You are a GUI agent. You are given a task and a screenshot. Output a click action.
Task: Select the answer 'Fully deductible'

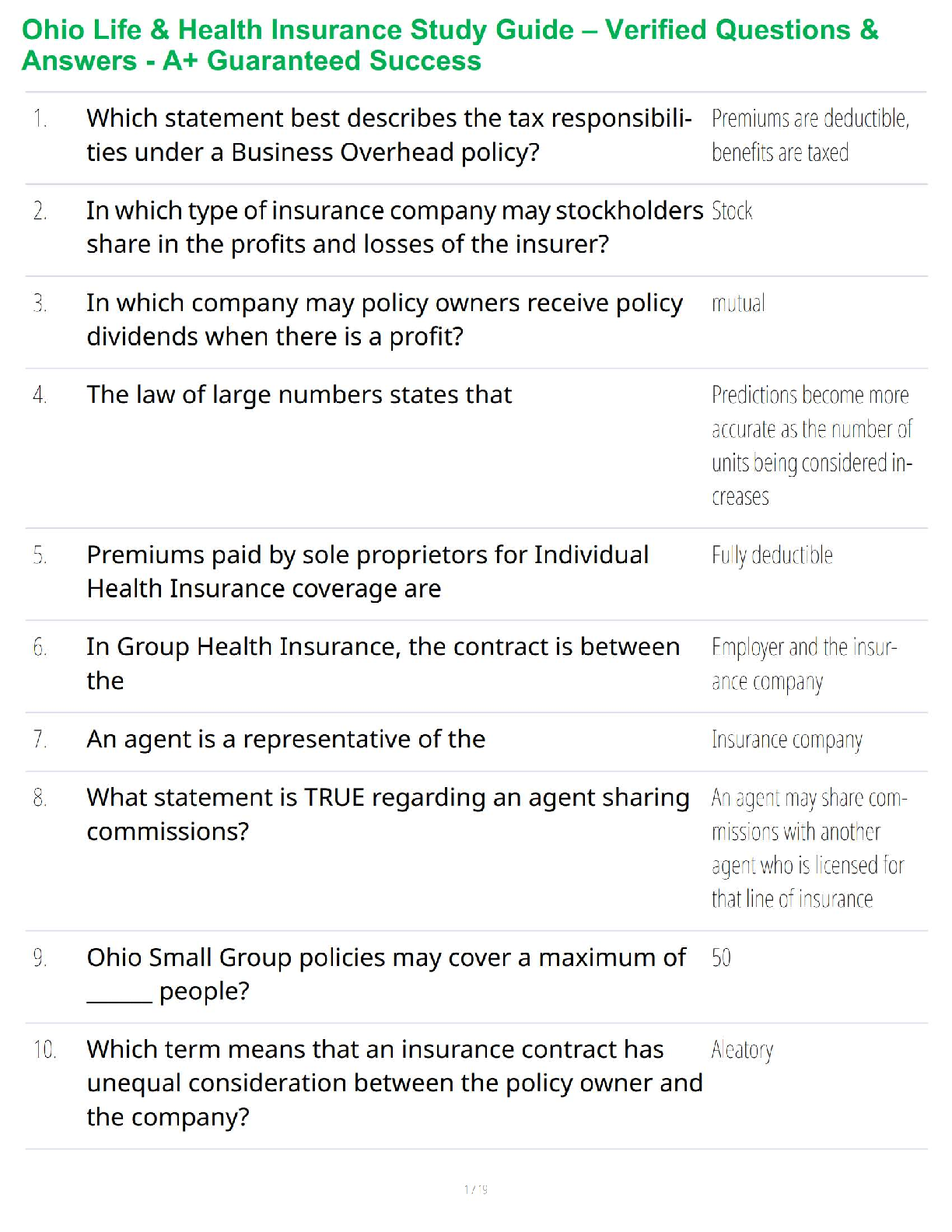(772, 555)
